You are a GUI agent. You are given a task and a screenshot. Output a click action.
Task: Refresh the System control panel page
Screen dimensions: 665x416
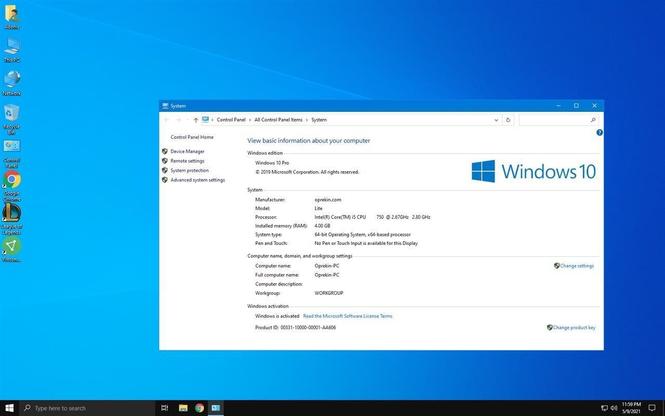coord(508,120)
